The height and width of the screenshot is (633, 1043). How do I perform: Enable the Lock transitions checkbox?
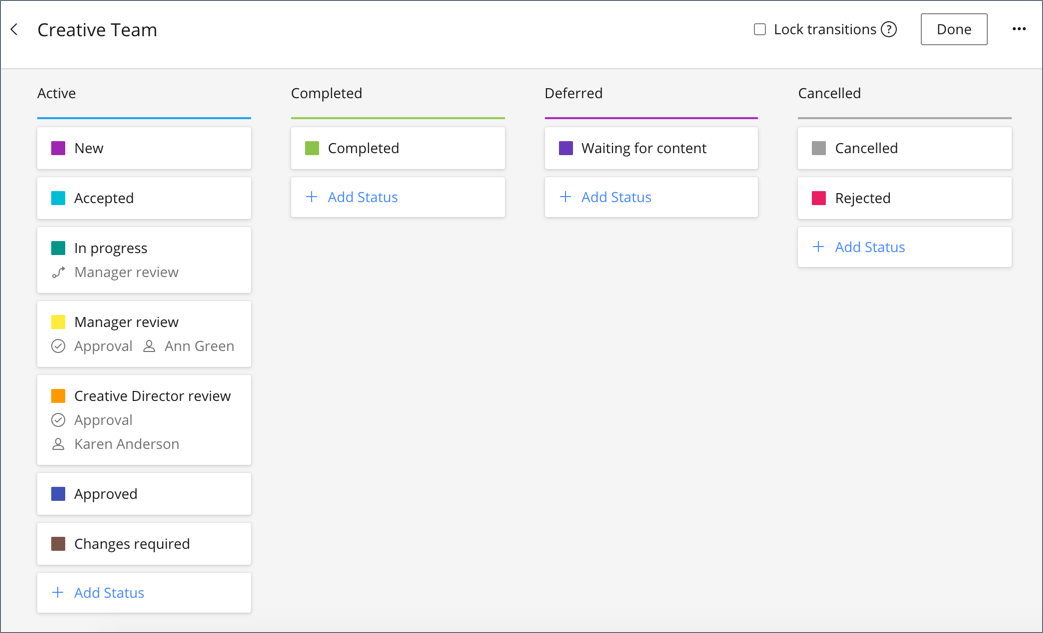[758, 29]
